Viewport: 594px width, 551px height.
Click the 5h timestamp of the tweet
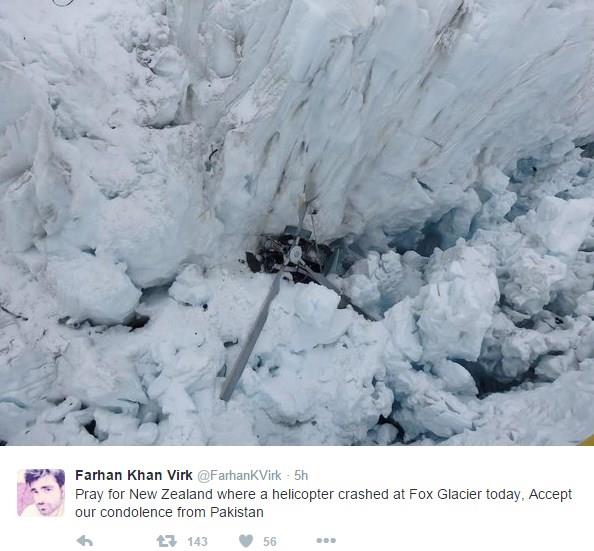[301, 475]
